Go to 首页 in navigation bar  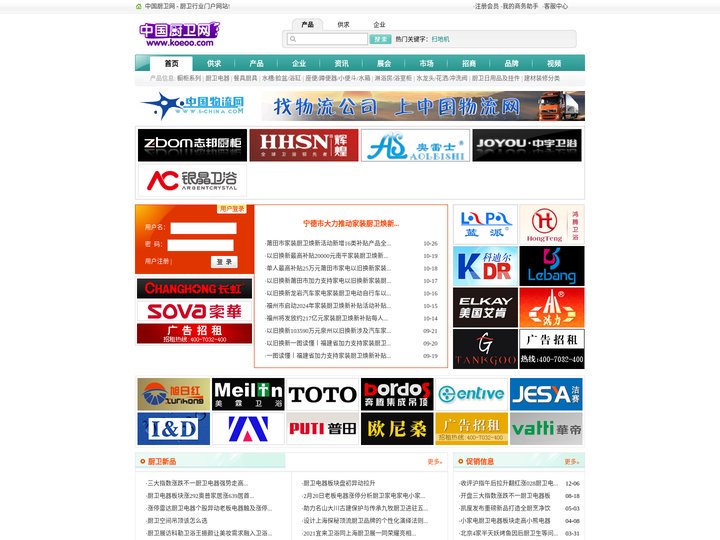[171, 63]
